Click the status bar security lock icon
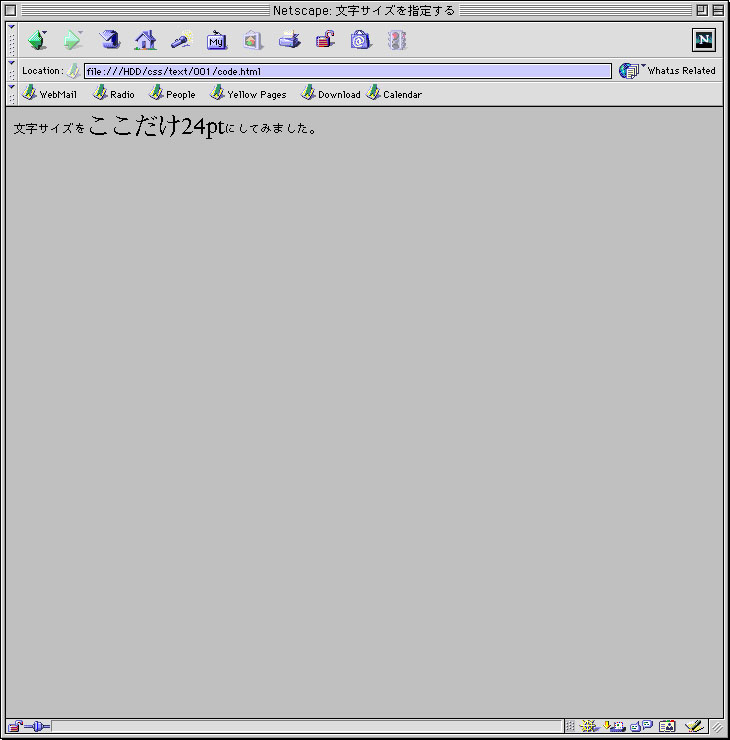This screenshot has height=740, width=730. (15, 726)
